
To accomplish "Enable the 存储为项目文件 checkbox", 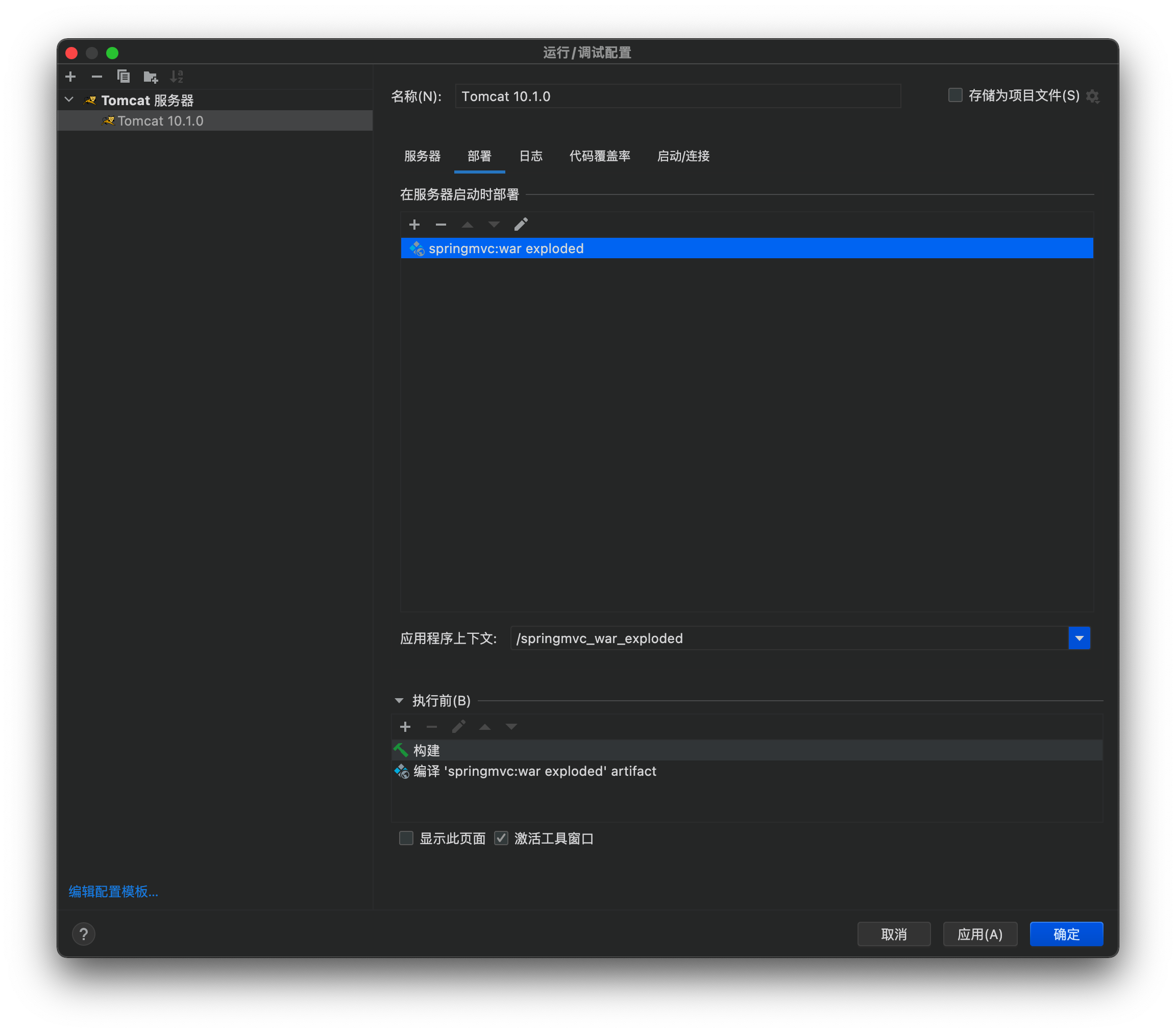I will [x=955, y=95].
